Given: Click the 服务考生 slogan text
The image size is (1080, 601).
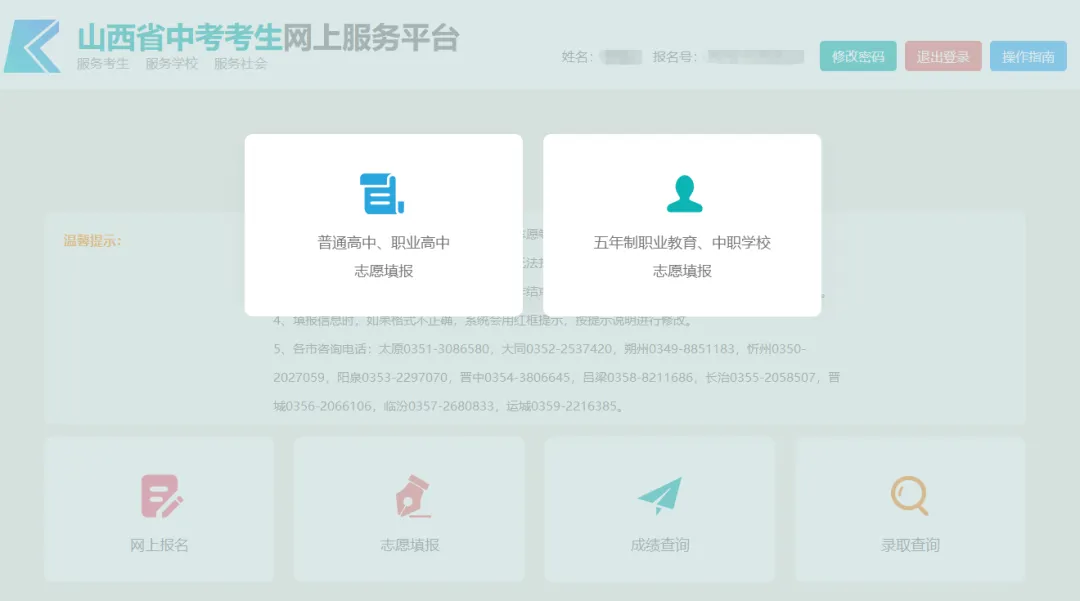Looking at the screenshot, I should pos(103,64).
